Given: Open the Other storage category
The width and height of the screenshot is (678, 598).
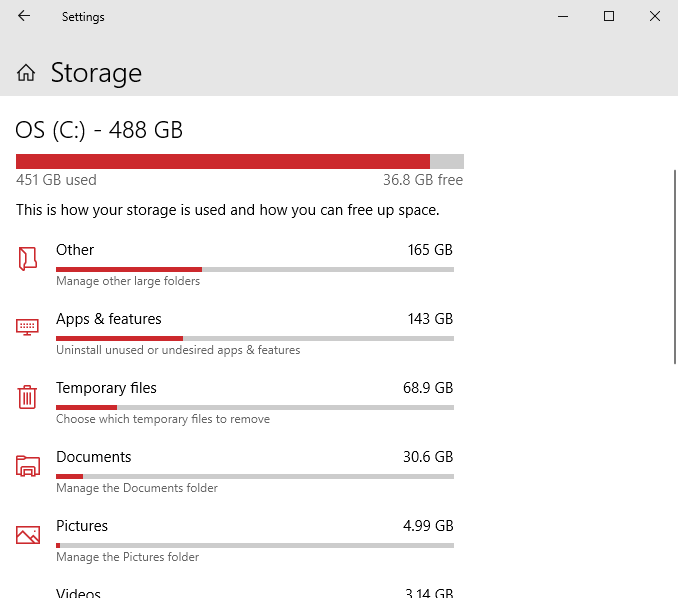Looking at the screenshot, I should pyautogui.click(x=75, y=250).
